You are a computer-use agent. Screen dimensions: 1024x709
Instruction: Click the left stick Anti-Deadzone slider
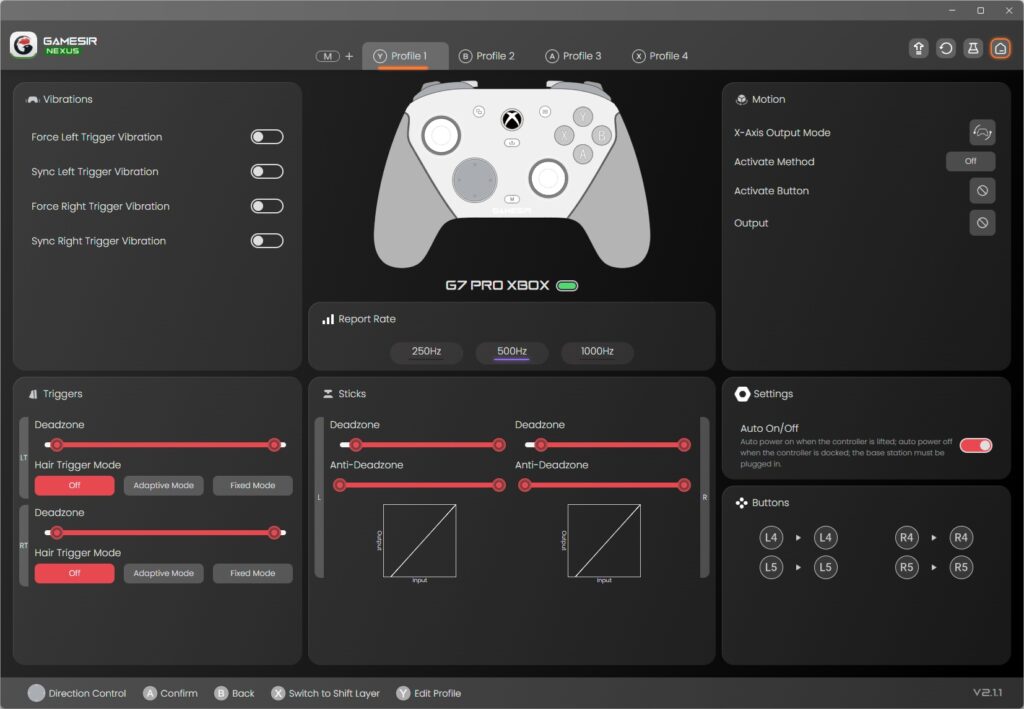coord(420,486)
